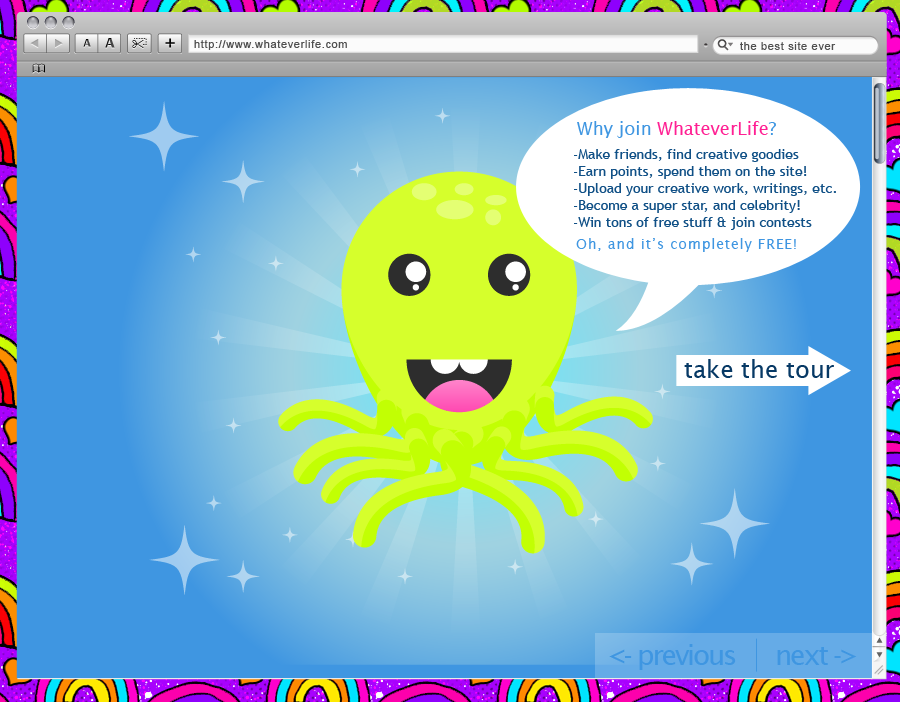Click 'Earn points, spend them on the site!'

point(690,171)
